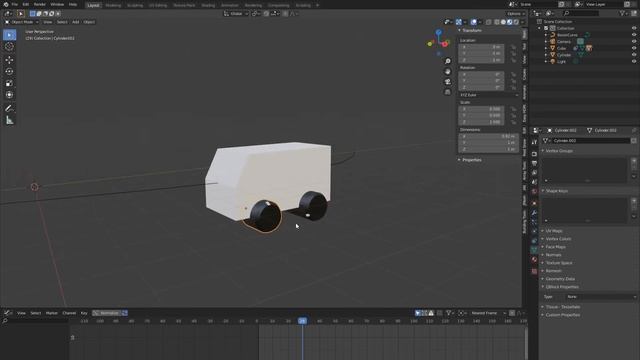Open the Window menu
This screenshot has width=640, height=360.
coord(57,4)
